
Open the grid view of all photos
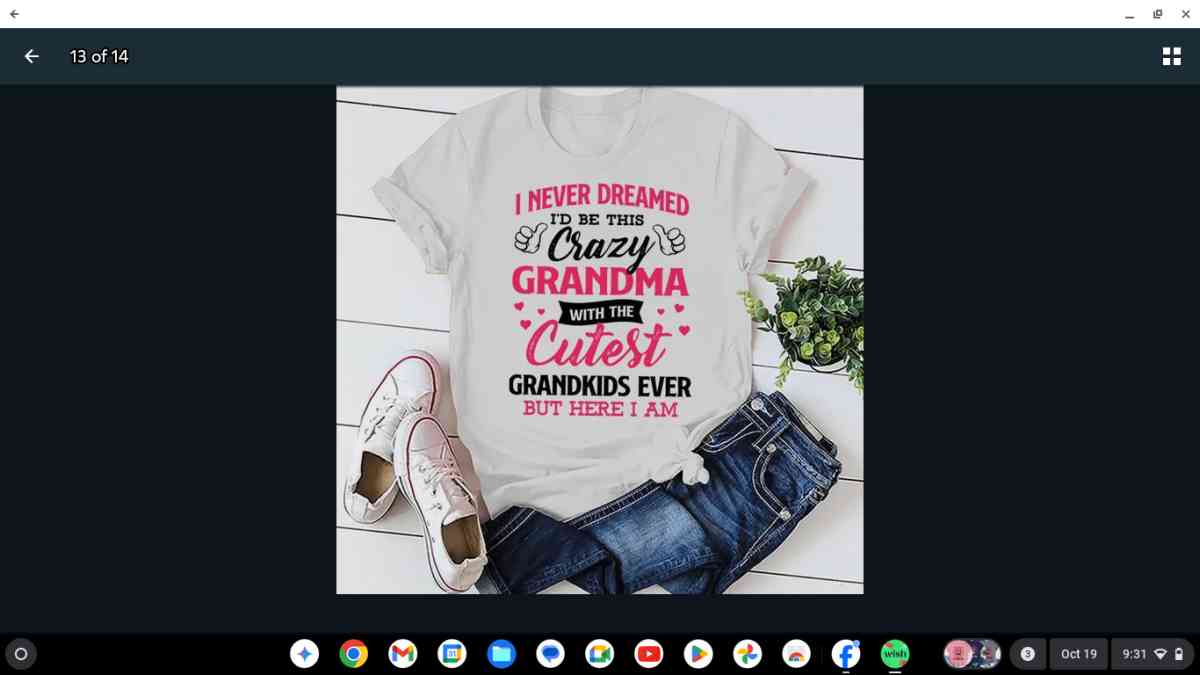coord(1171,56)
